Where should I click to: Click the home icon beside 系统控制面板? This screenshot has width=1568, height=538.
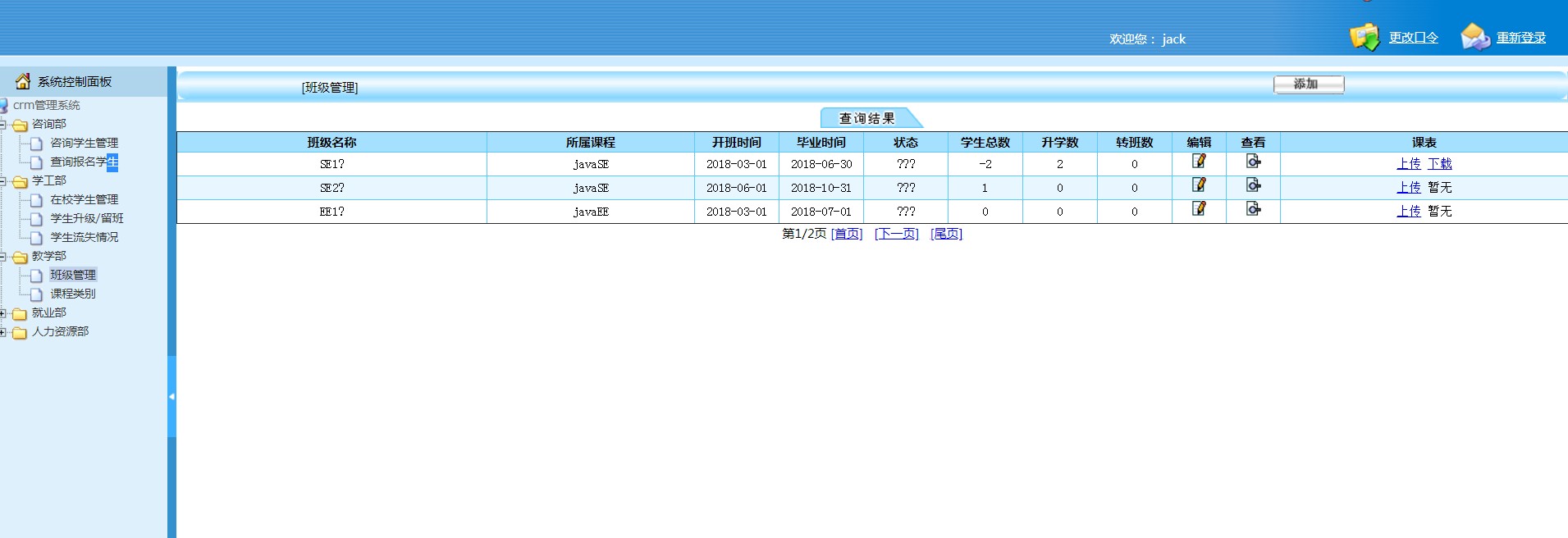(23, 81)
